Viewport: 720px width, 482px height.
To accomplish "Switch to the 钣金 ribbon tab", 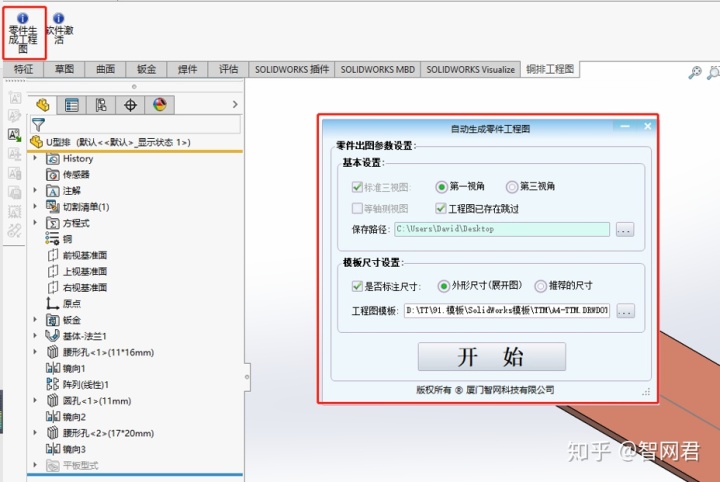I will click(146, 69).
